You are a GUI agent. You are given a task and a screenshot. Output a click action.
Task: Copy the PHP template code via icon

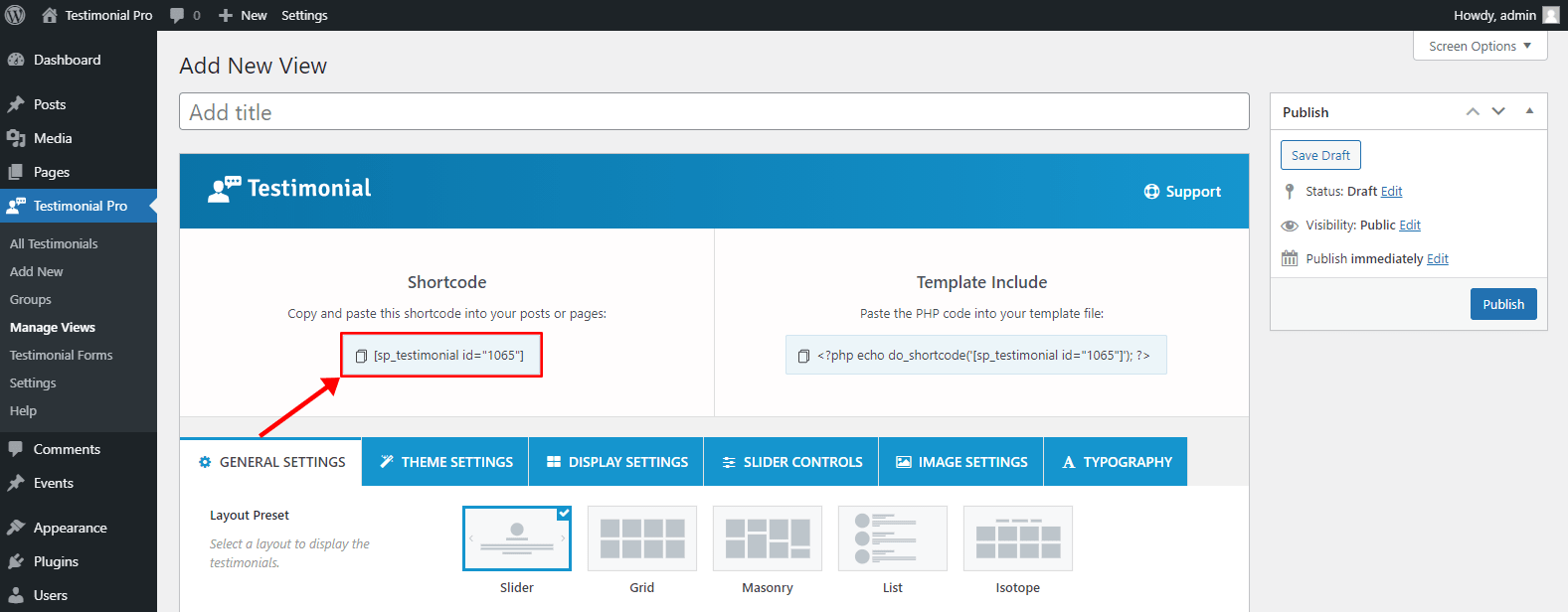(803, 356)
